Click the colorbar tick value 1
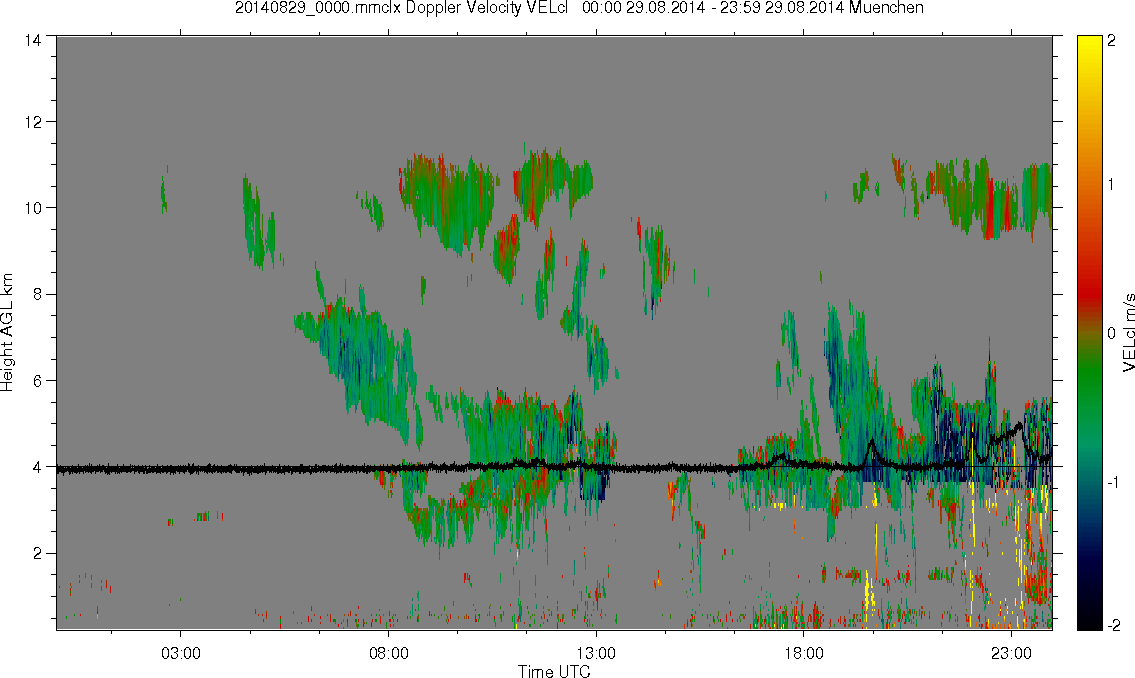1135x678 pixels. point(1111,185)
